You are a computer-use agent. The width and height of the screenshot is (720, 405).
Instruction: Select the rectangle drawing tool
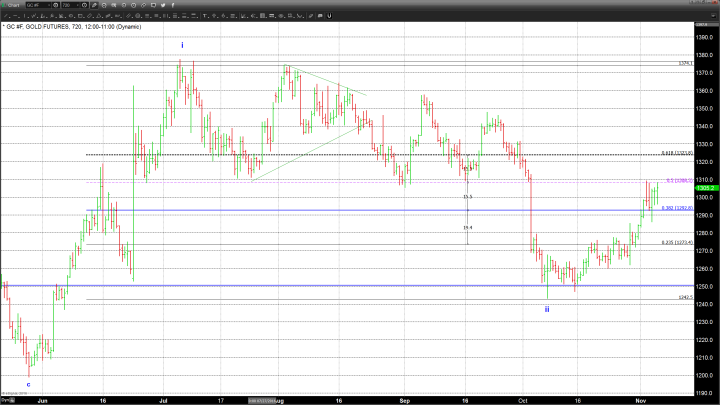80,16
